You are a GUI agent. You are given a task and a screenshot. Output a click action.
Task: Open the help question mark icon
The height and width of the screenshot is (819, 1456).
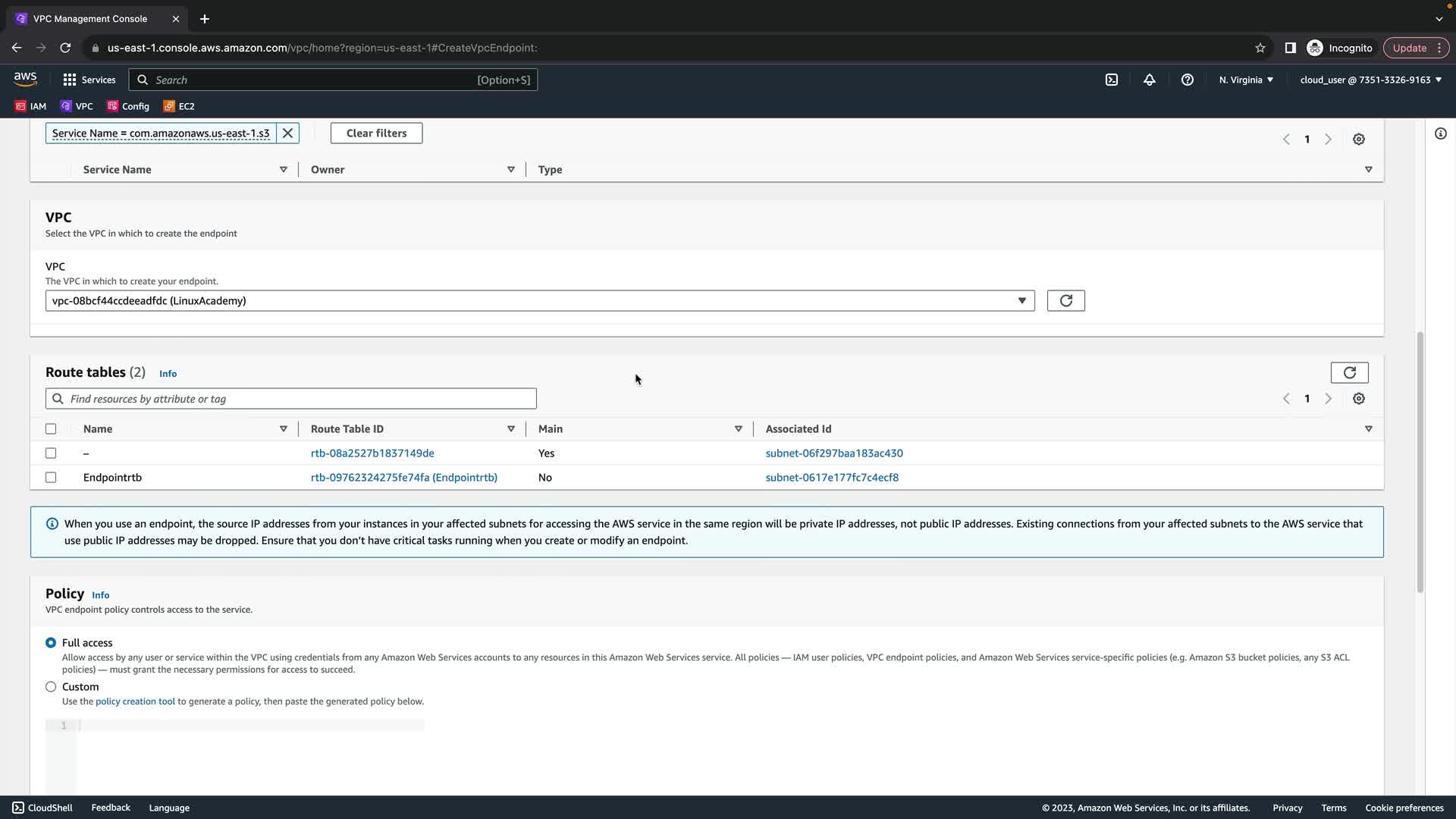pos(1188,80)
